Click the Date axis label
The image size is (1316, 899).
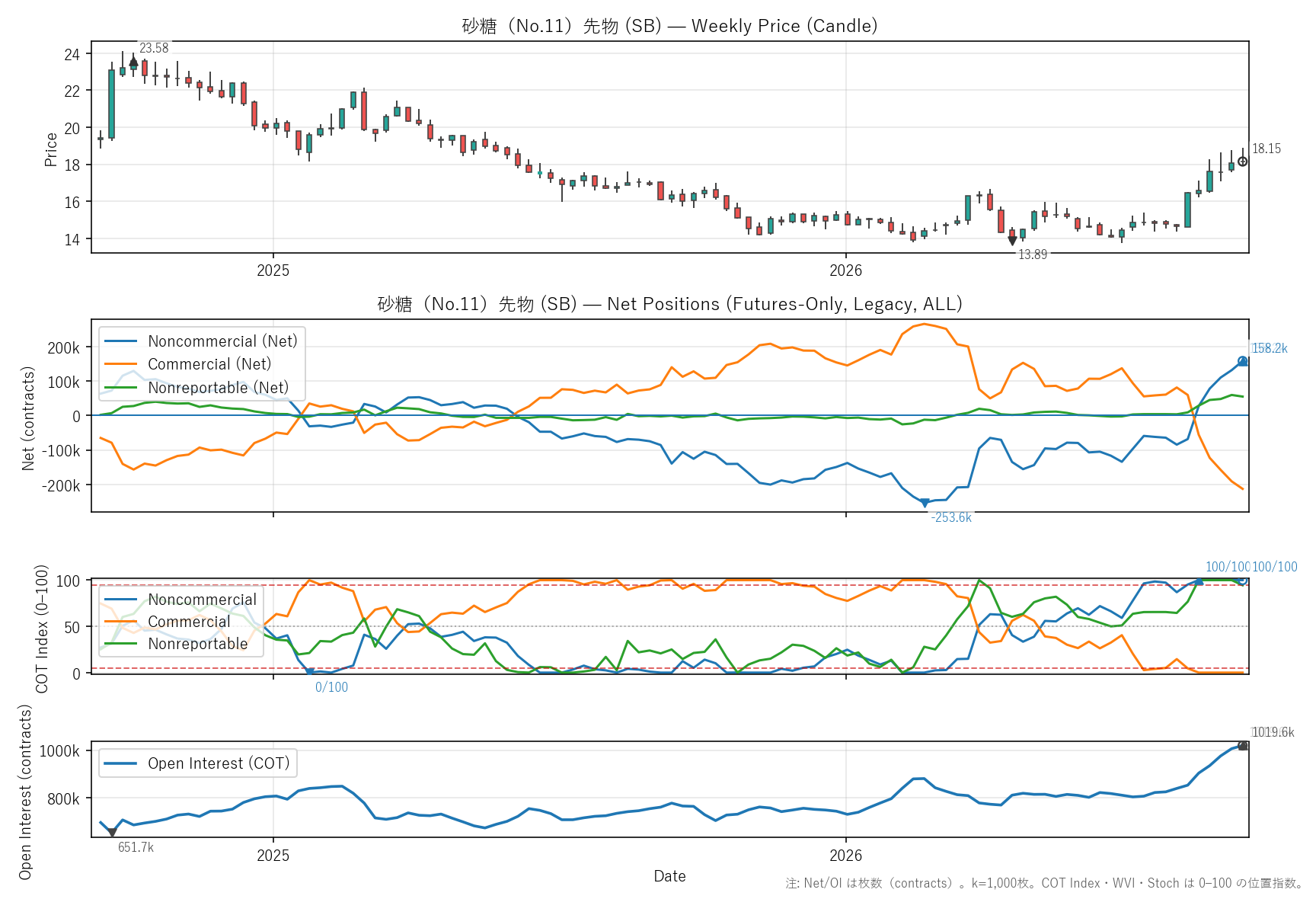(x=669, y=876)
